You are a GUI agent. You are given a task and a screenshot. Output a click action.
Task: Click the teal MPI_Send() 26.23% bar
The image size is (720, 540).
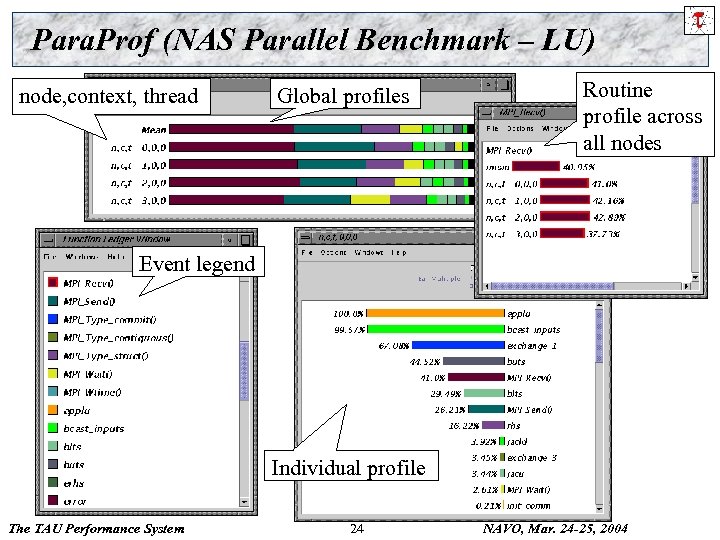pyautogui.click(x=486, y=409)
